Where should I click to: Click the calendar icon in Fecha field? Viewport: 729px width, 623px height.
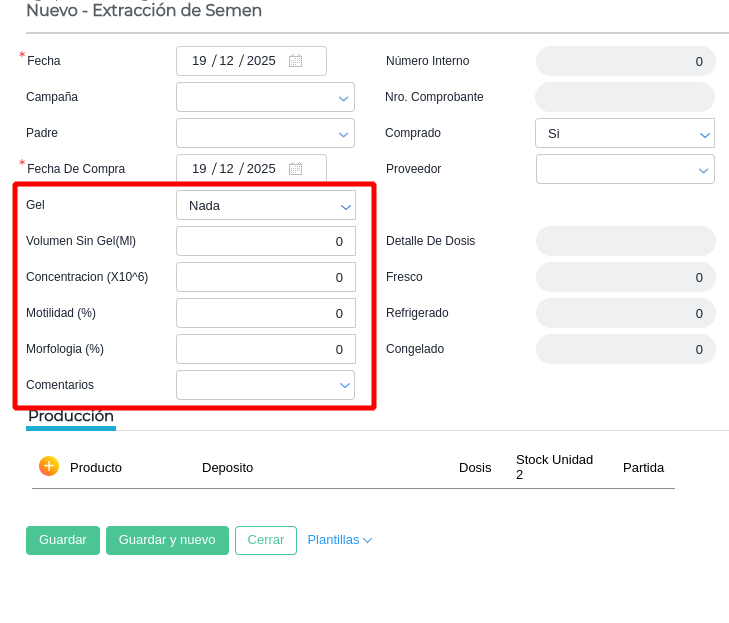click(295, 61)
